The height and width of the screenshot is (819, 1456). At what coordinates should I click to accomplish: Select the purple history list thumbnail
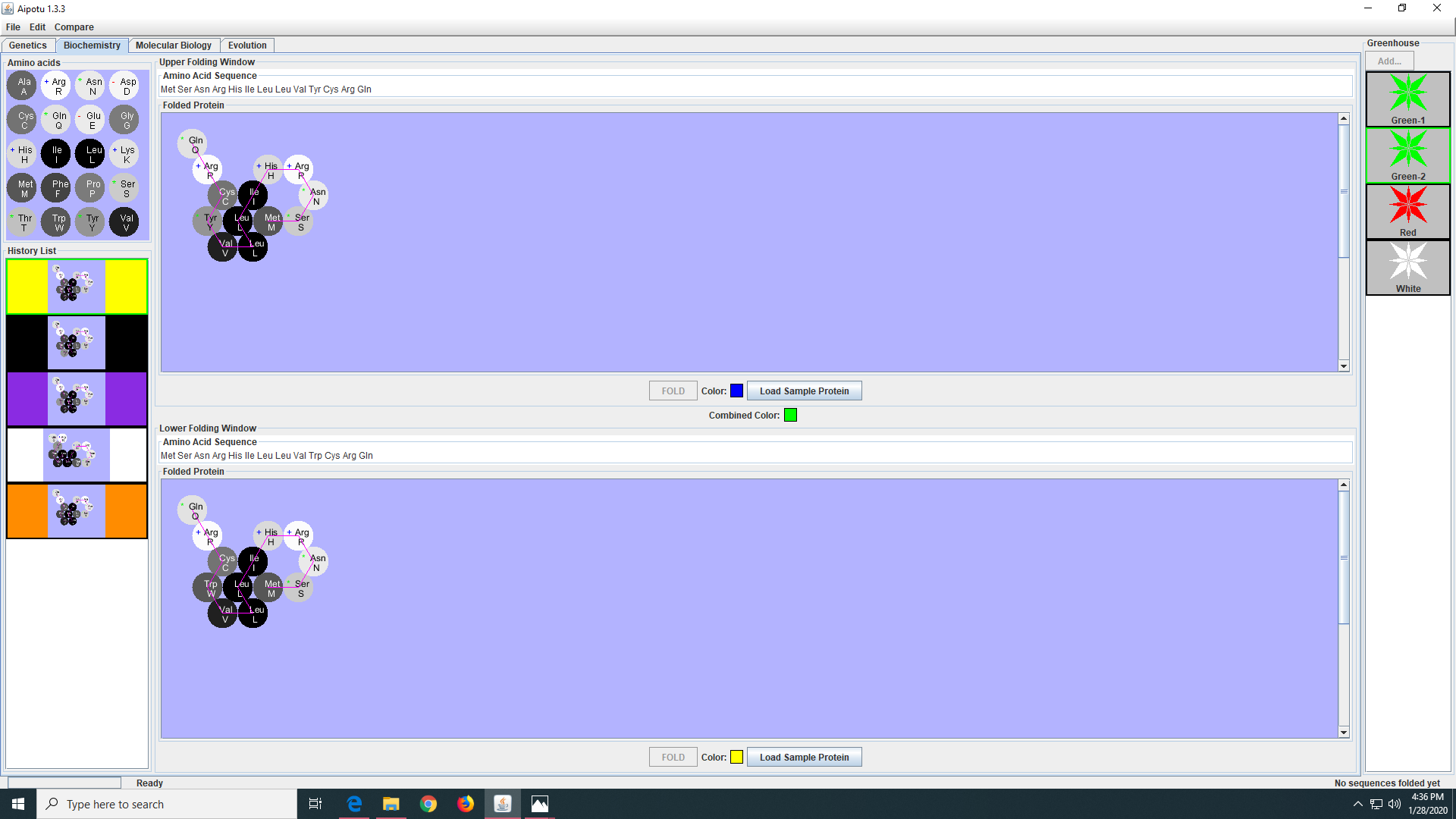77,399
